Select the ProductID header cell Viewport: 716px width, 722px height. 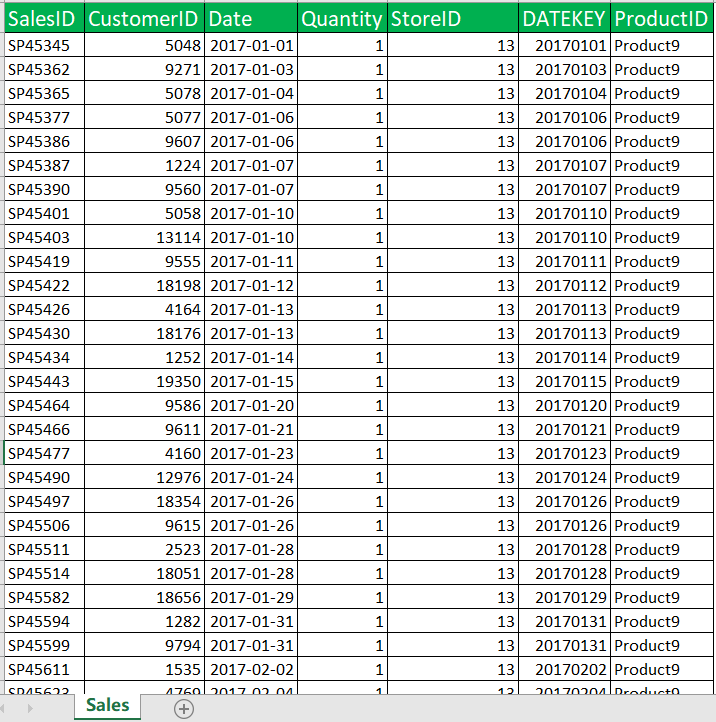(x=662, y=18)
